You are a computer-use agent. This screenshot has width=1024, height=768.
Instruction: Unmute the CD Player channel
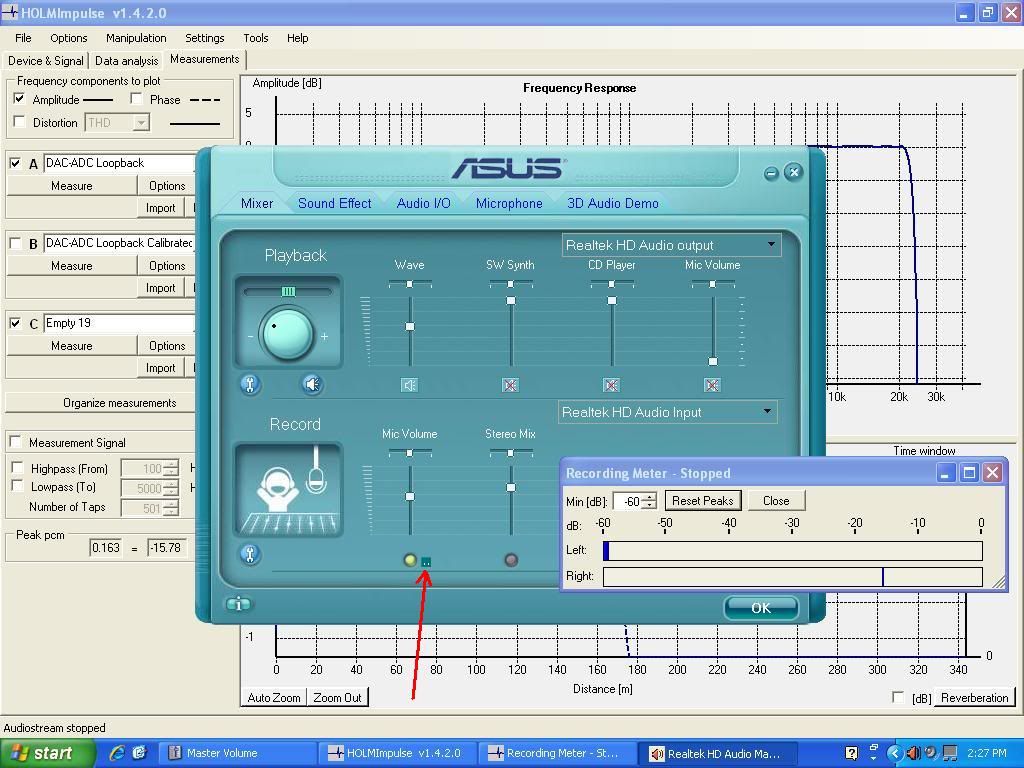click(x=611, y=385)
